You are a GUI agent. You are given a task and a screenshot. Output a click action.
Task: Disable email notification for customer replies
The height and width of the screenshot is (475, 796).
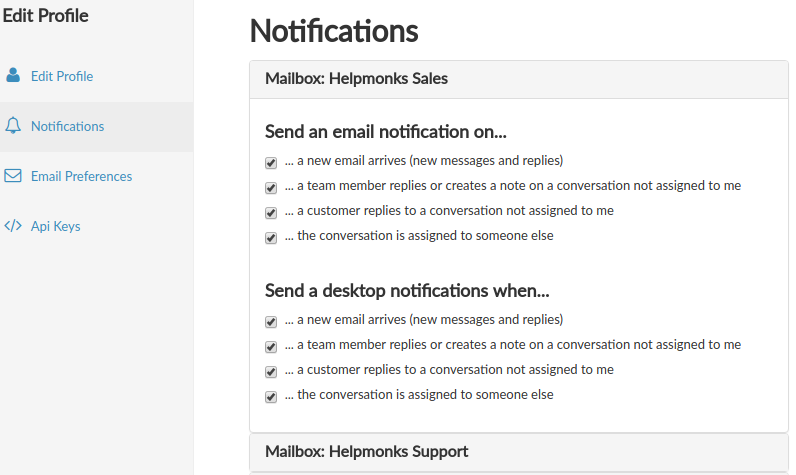[271, 212]
